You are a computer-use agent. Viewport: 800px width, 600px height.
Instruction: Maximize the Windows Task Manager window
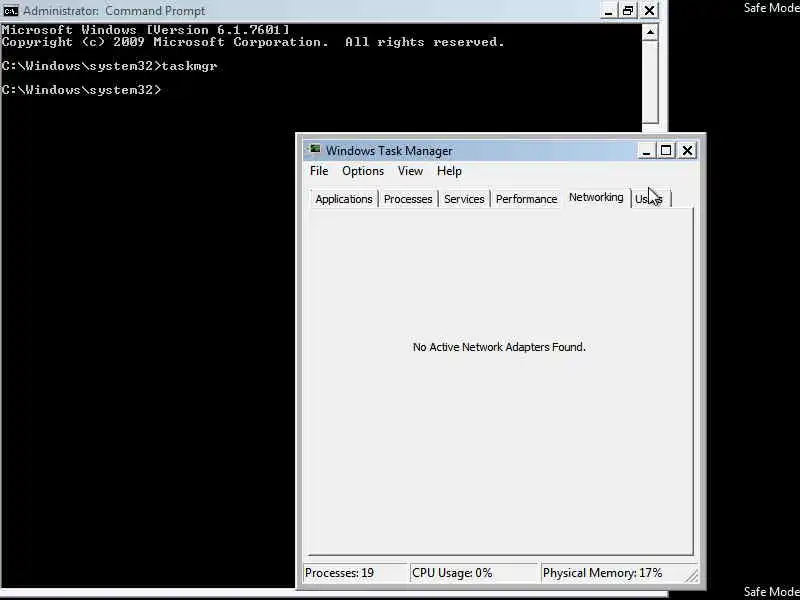(666, 151)
